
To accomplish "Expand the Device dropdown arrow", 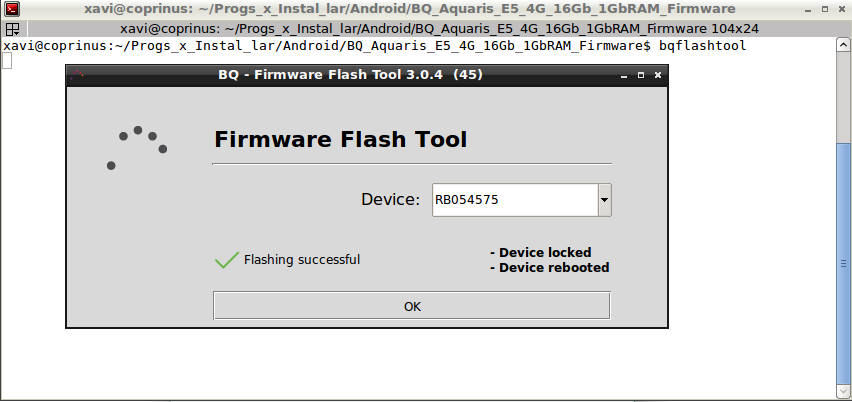I will (604, 200).
